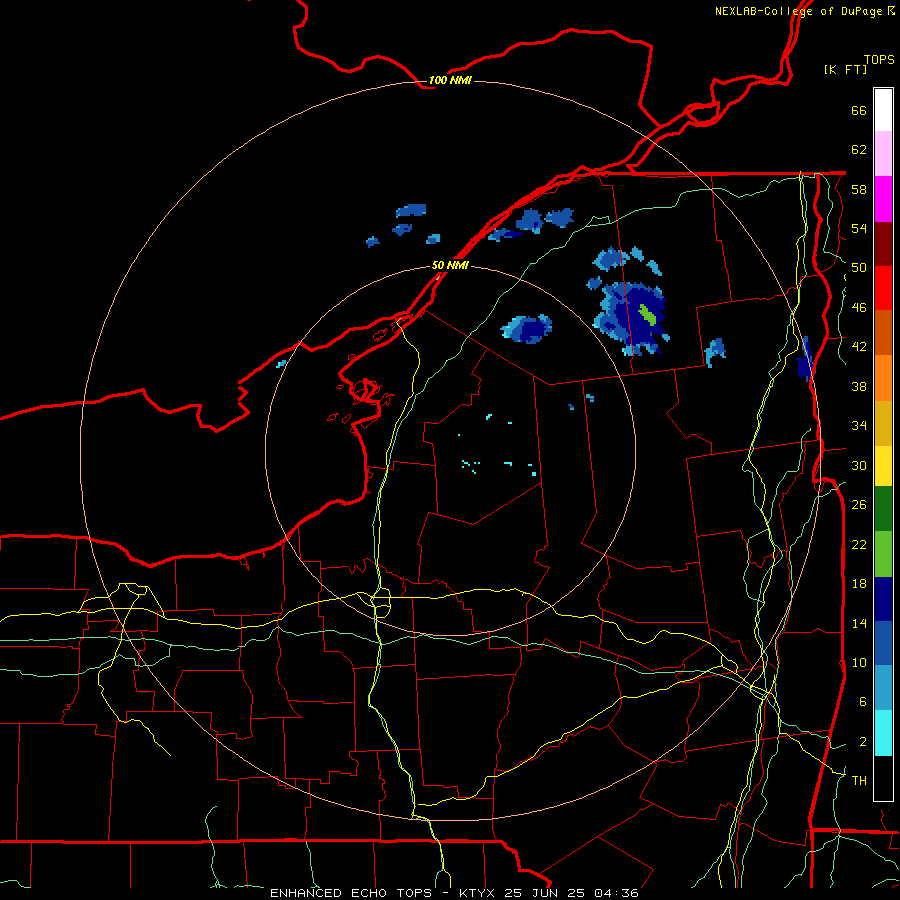Click the legend value '42'
Image resolution: width=900 pixels, height=900 pixels.
pos(859,347)
